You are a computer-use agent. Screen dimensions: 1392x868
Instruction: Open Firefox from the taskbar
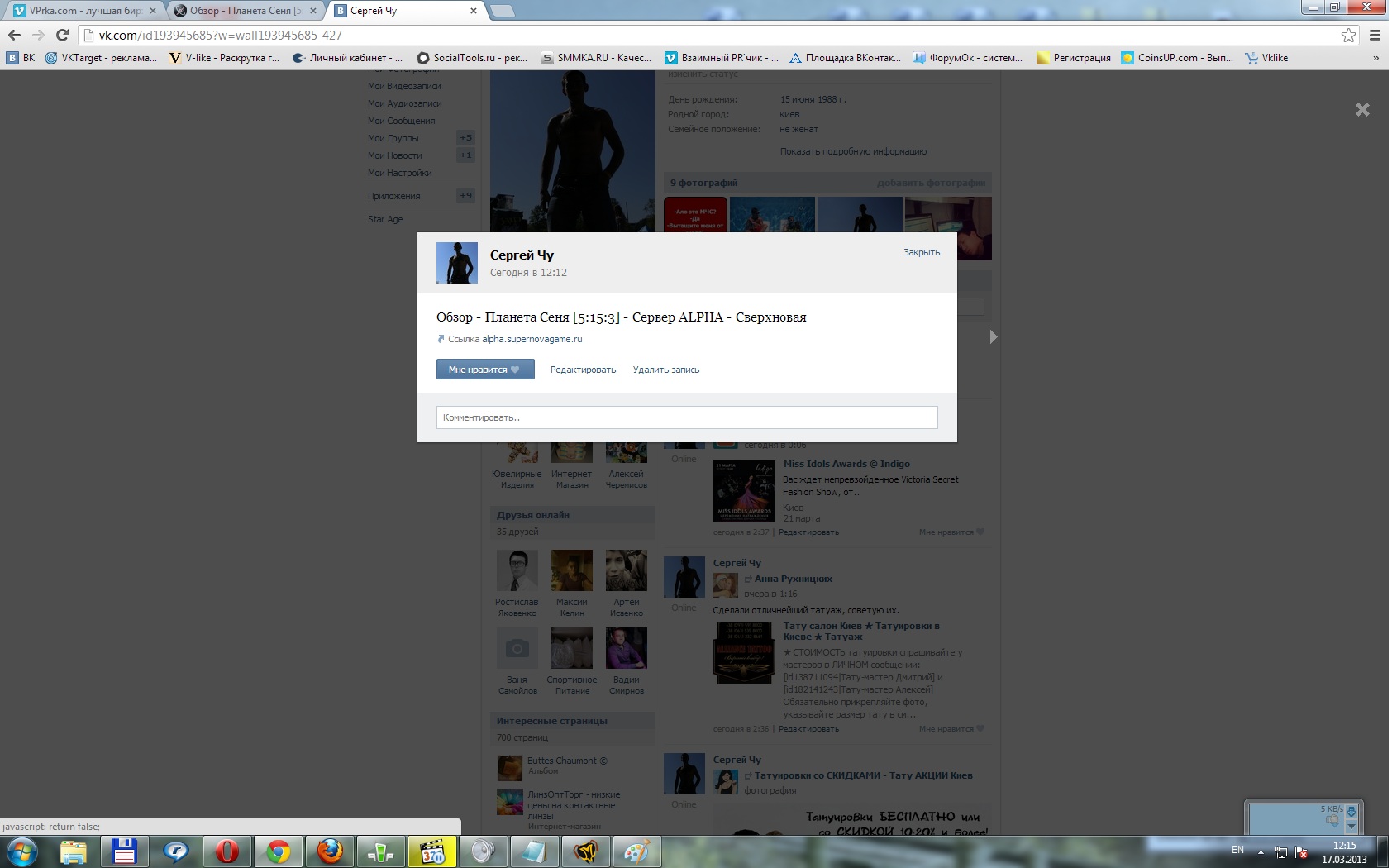click(x=329, y=851)
